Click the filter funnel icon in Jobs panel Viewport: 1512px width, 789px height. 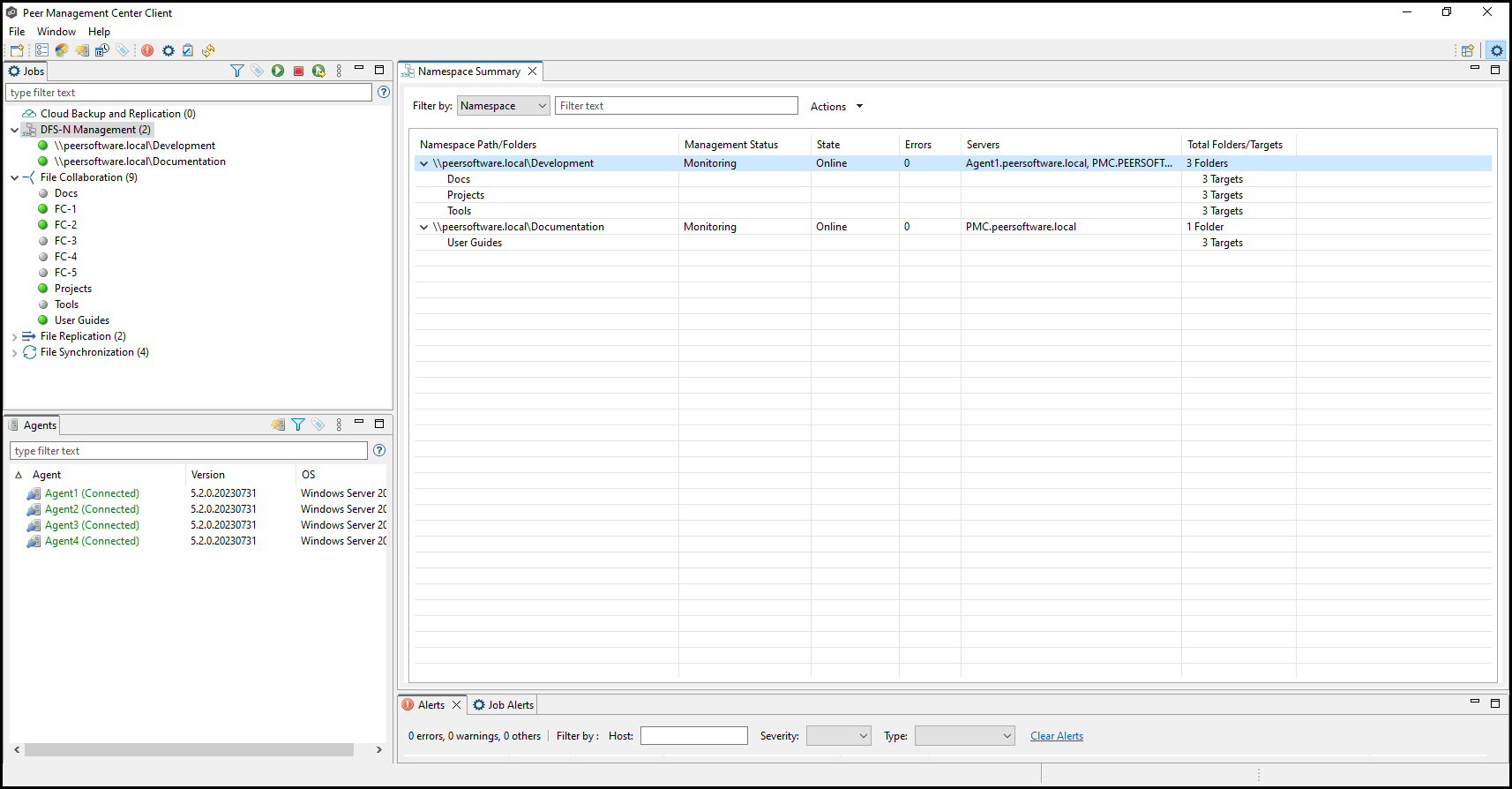[236, 71]
